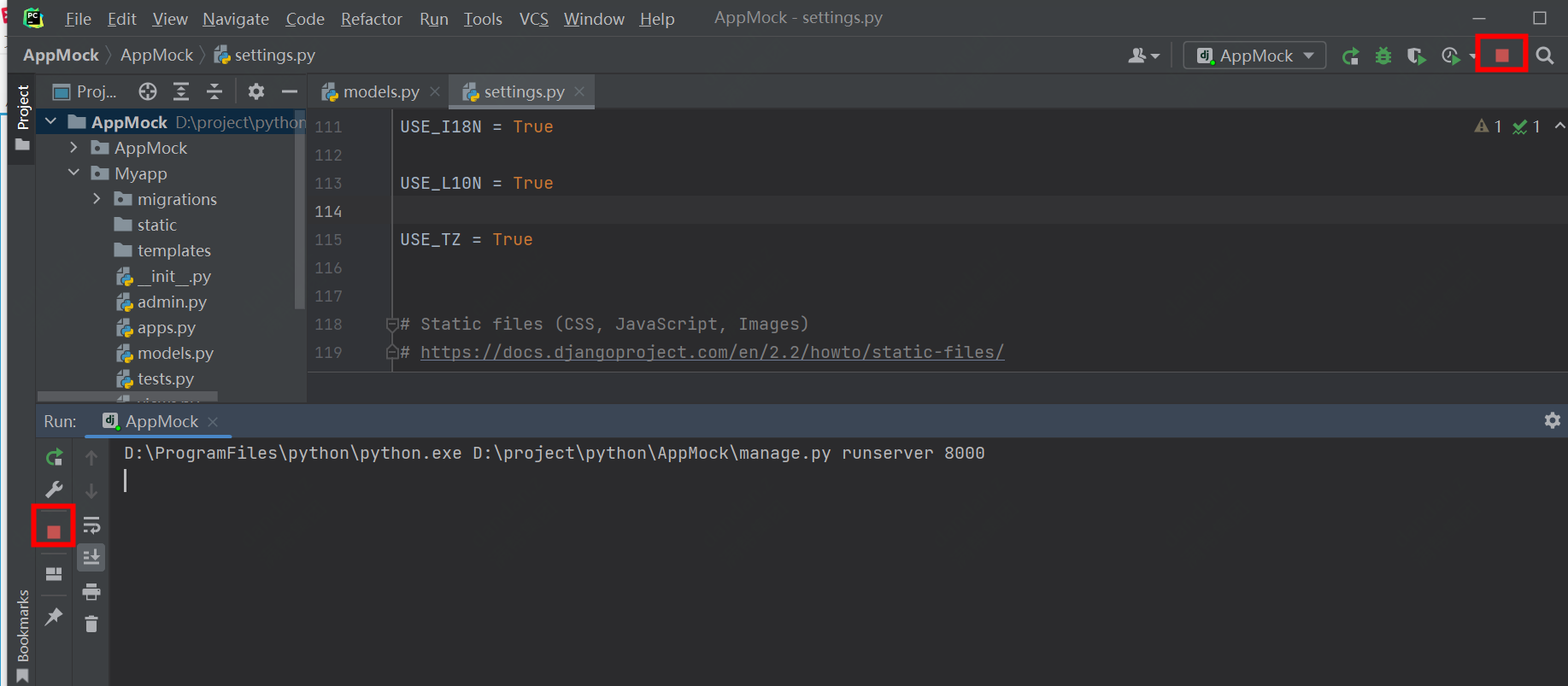The image size is (1568, 686).
Task: Run with coverage shield icon
Action: coord(1416,56)
